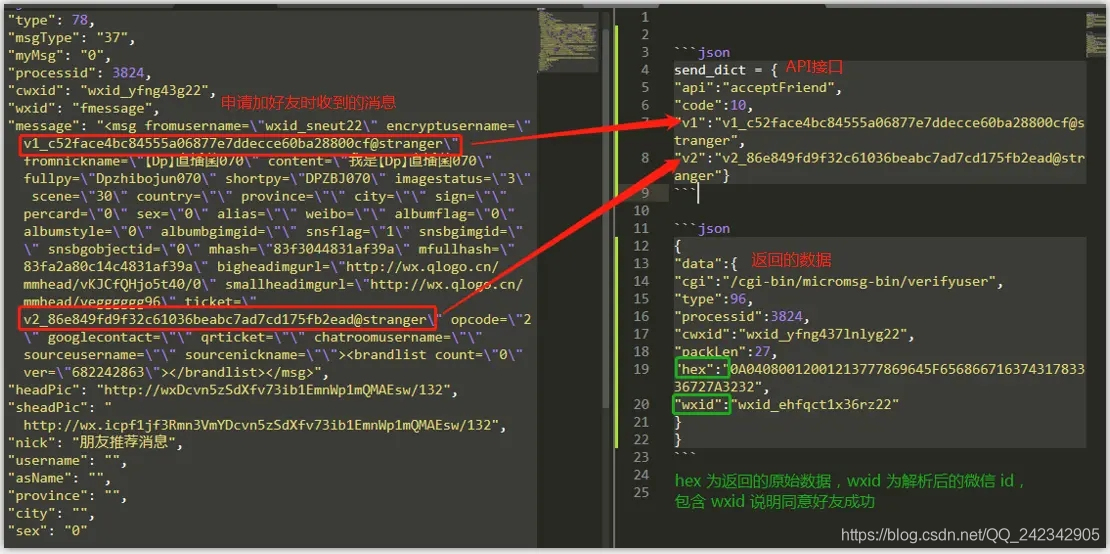
Task: Select the "msgType": "37" line
Action: (71, 37)
